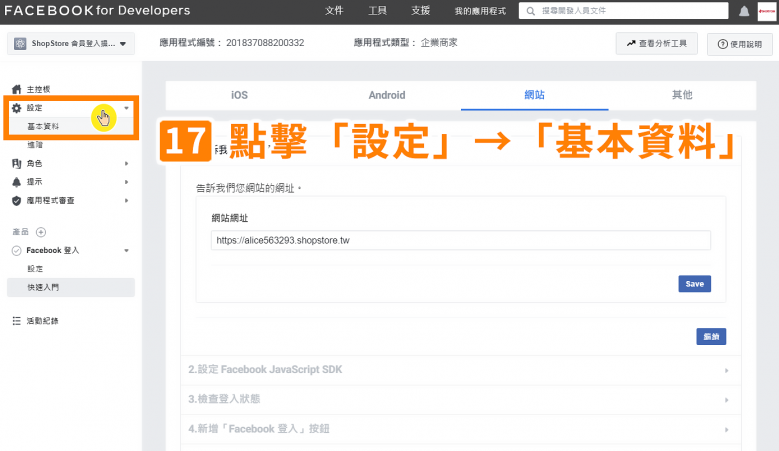Click the 查看分析工具 button
Screen dimensions: 779x451
[x=656, y=43]
